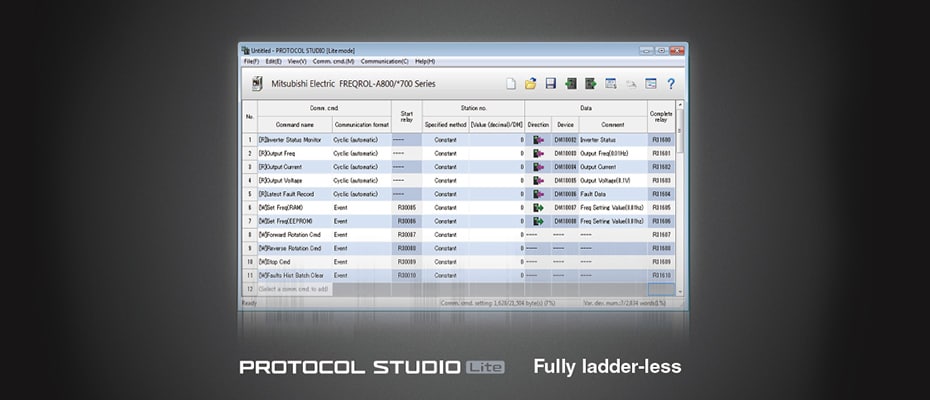Viewport: 930px width, 400px height.
Task: Create a new file via toolbar icon
Action: 511,83
